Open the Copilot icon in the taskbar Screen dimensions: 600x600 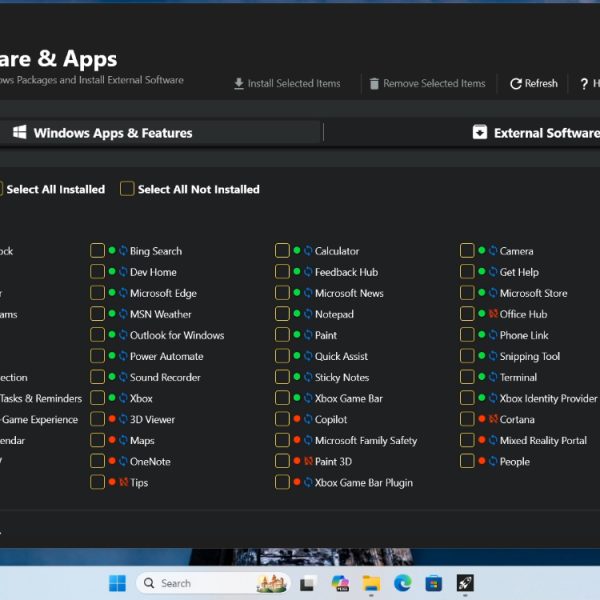coord(340,583)
